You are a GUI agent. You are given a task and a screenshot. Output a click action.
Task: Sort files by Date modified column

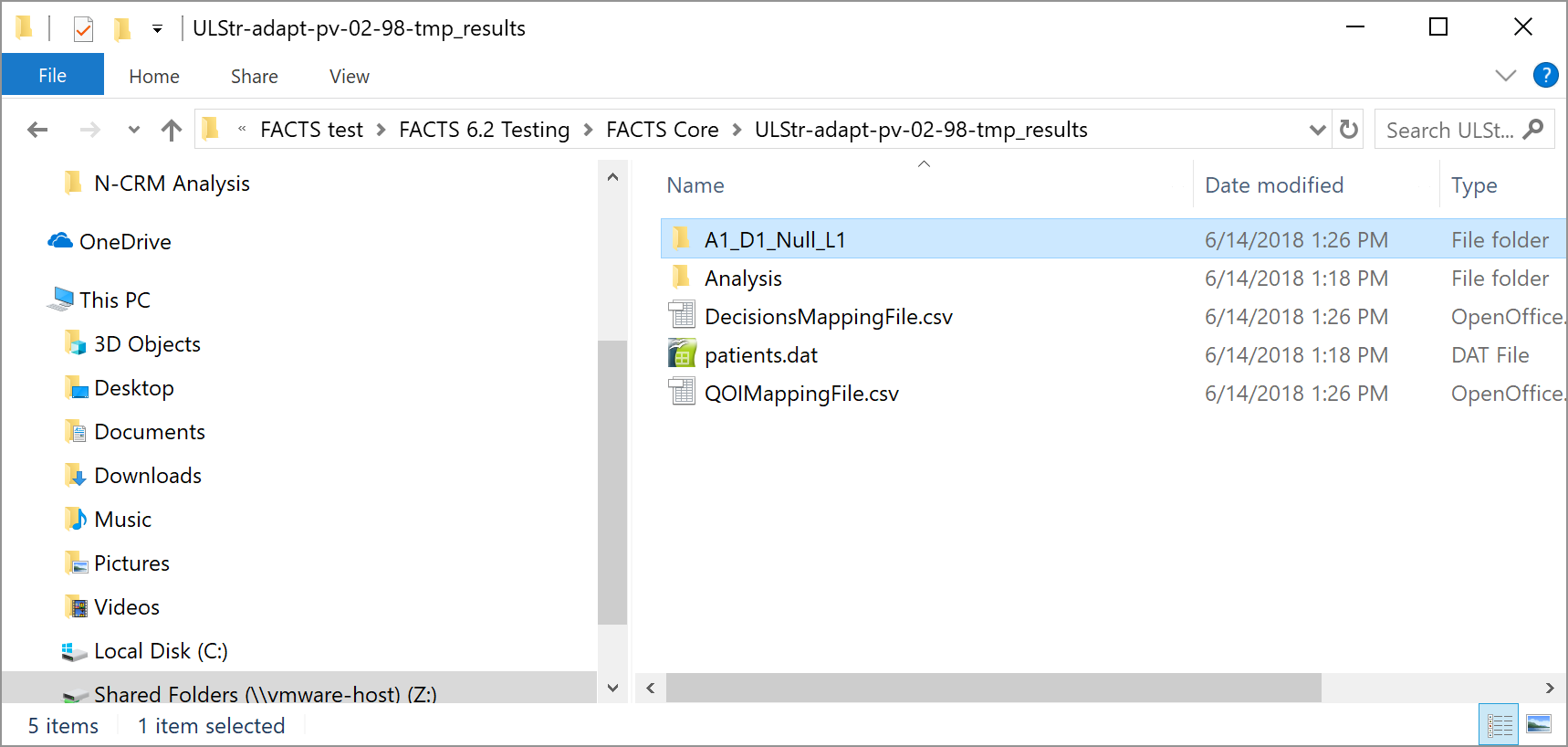pyautogui.click(x=1274, y=185)
